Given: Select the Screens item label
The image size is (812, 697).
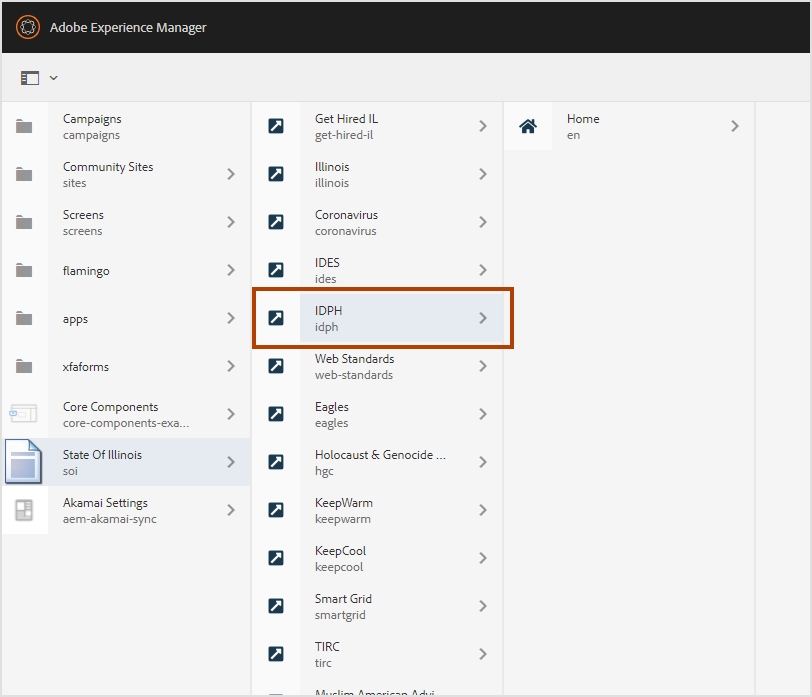Looking at the screenshot, I should click(83, 215).
